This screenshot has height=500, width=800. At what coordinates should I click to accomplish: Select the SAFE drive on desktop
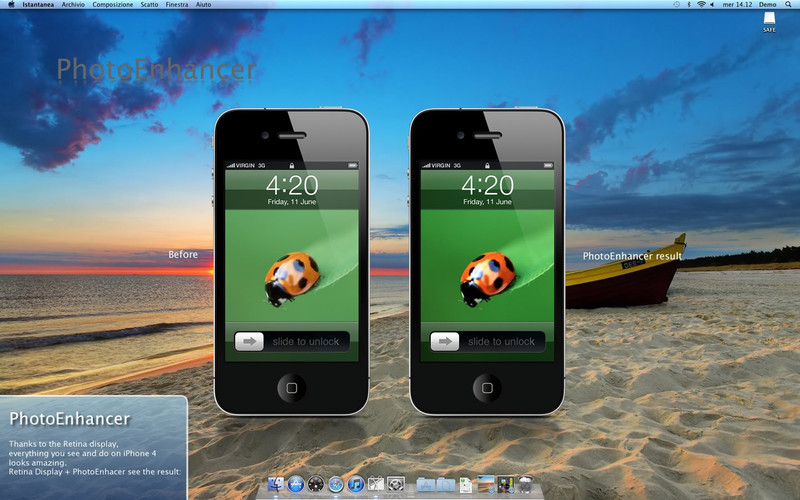(x=769, y=22)
